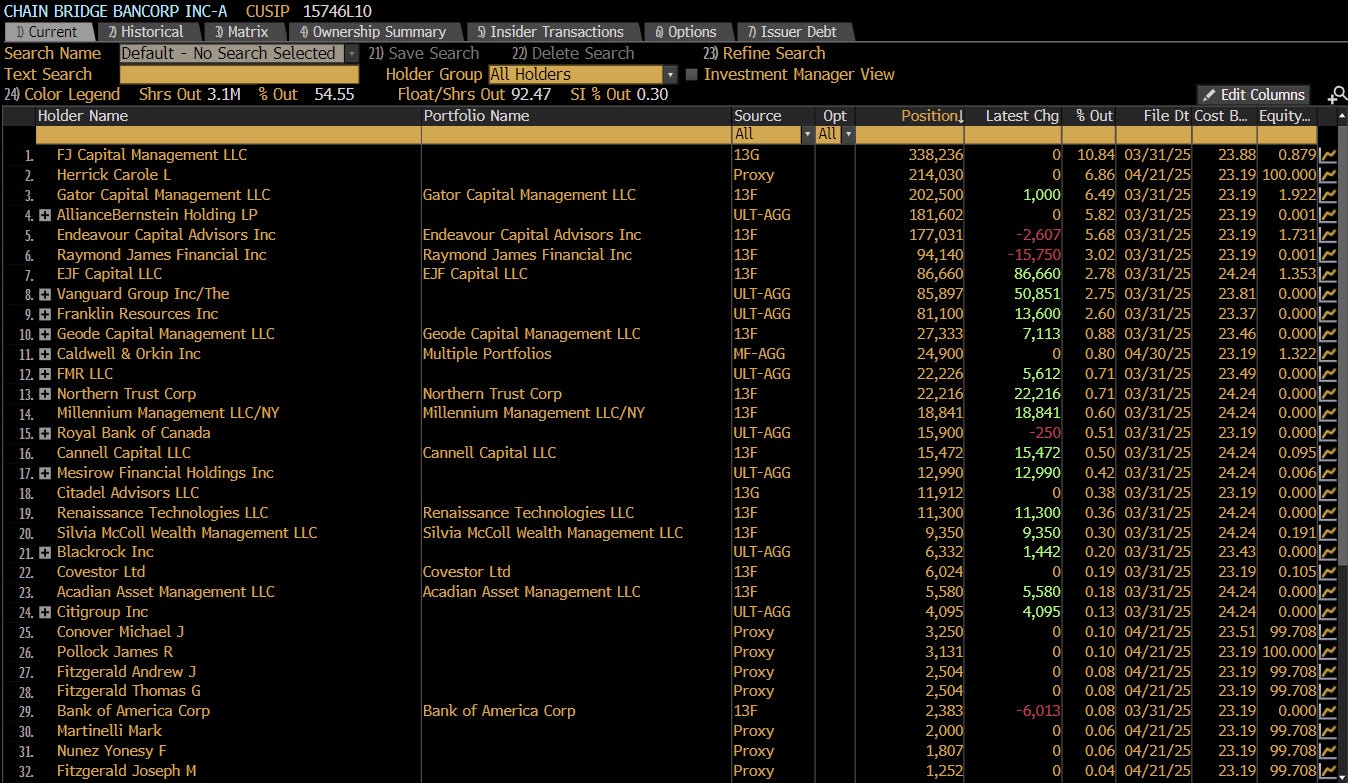The height and width of the screenshot is (783, 1348).
Task: Click Refine Search
Action: point(764,54)
